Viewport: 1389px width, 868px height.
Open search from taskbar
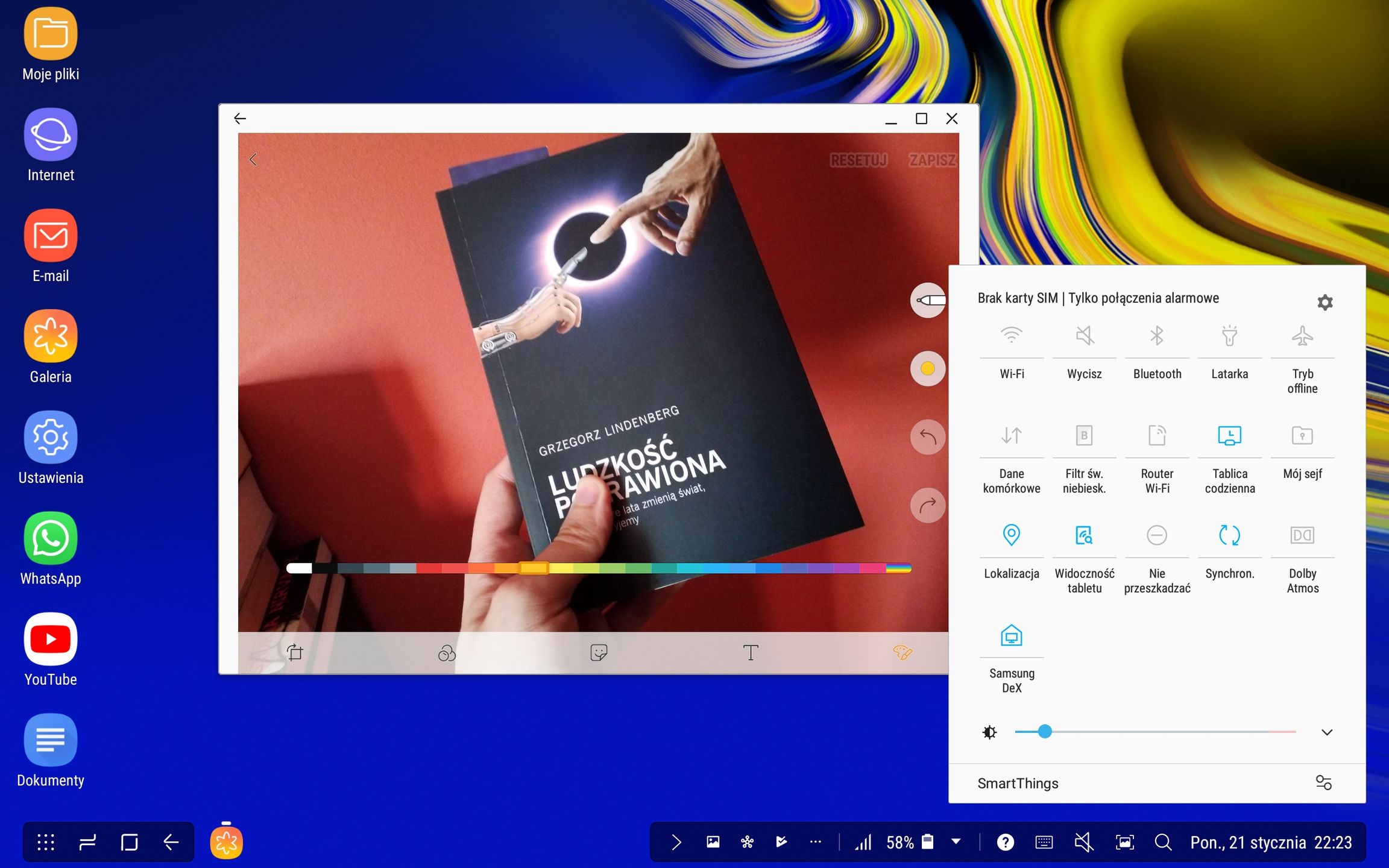click(x=1163, y=842)
